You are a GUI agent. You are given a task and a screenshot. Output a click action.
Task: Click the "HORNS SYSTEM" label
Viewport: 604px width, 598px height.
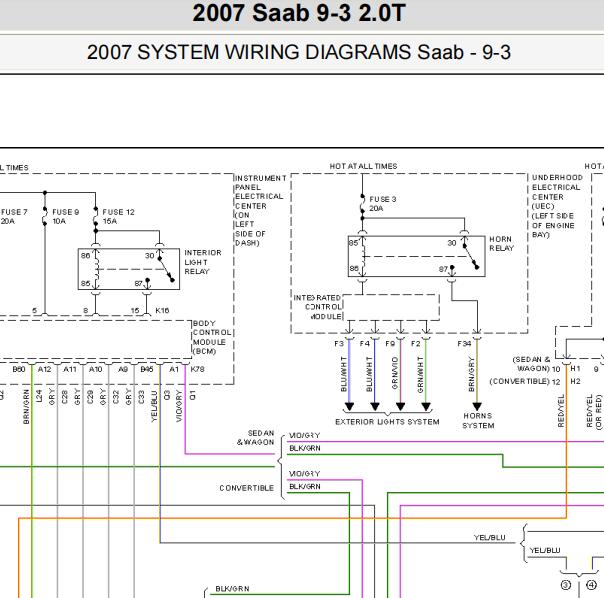(478, 420)
